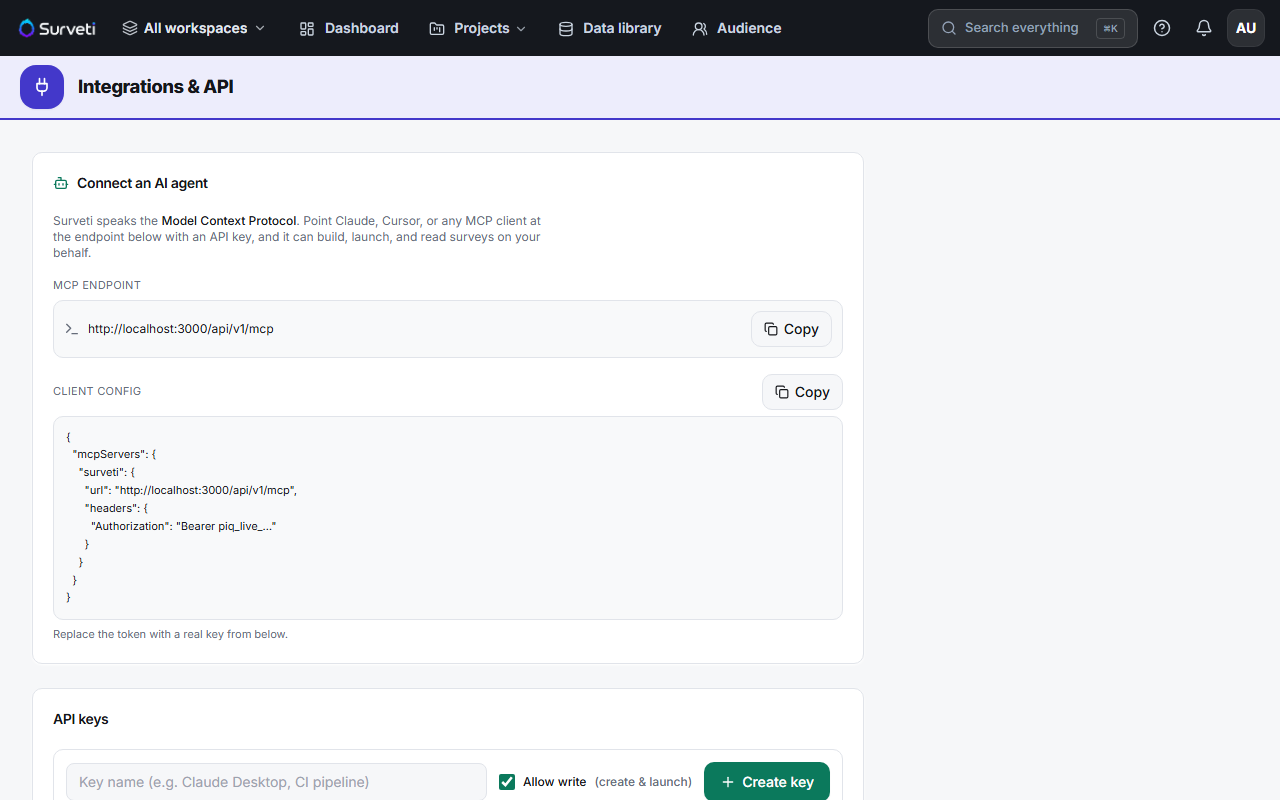Open the AU user avatar menu

click(x=1246, y=28)
